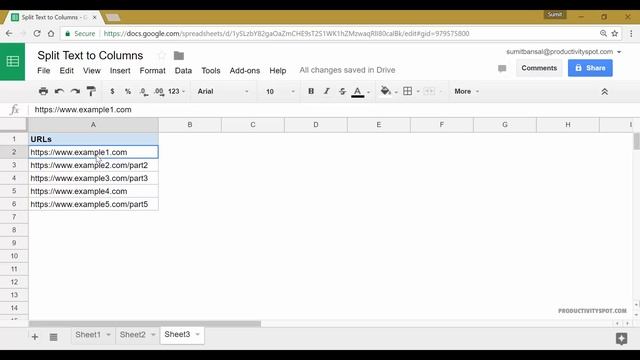Image resolution: width=640 pixels, height=360 pixels.
Task: Select the URLs header cell
Action: tap(93, 139)
